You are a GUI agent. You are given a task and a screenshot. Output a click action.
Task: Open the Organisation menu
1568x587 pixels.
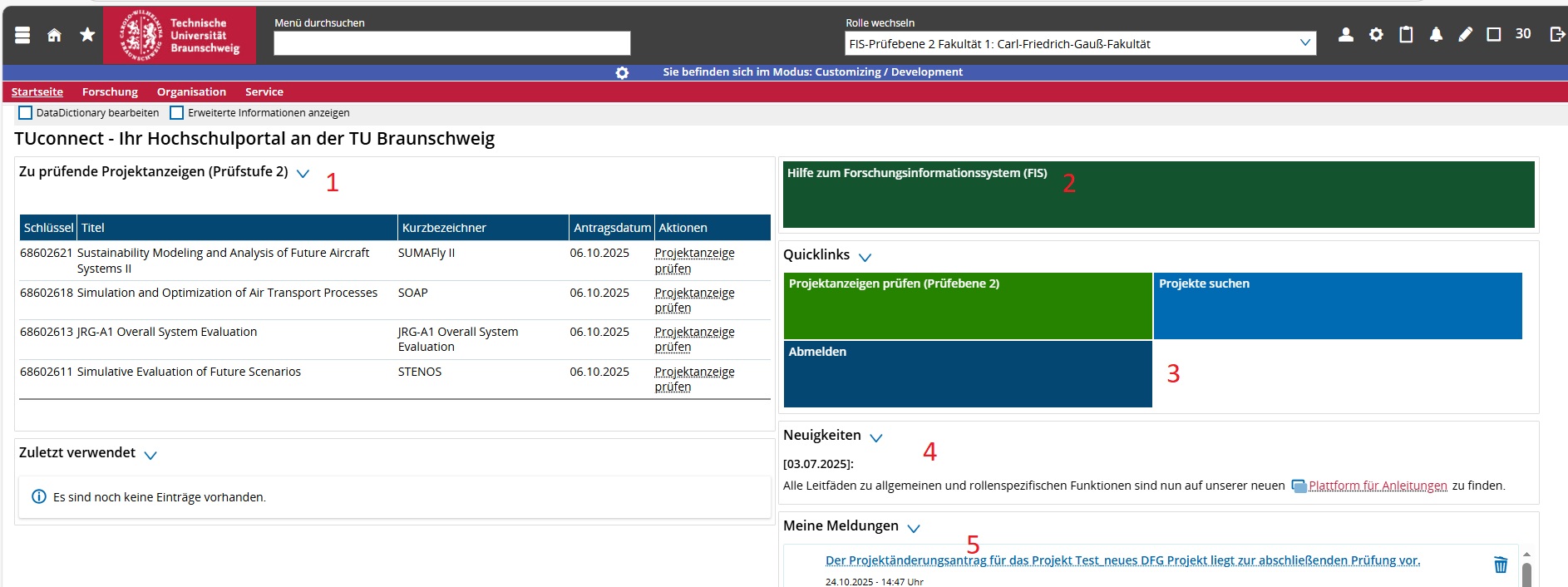(191, 91)
